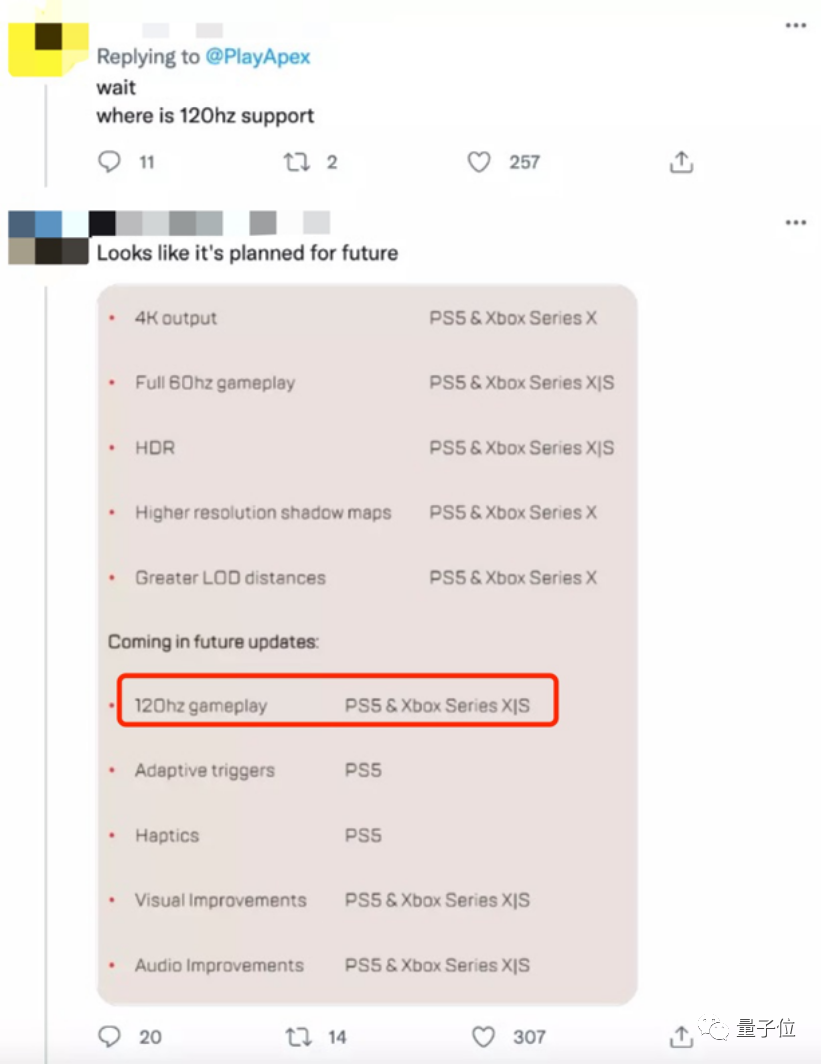Click the 14 retweets count

(x=337, y=1037)
